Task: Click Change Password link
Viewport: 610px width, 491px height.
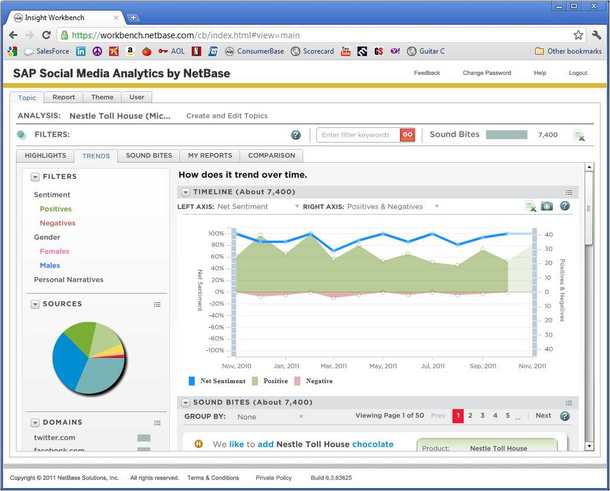Action: pos(487,73)
